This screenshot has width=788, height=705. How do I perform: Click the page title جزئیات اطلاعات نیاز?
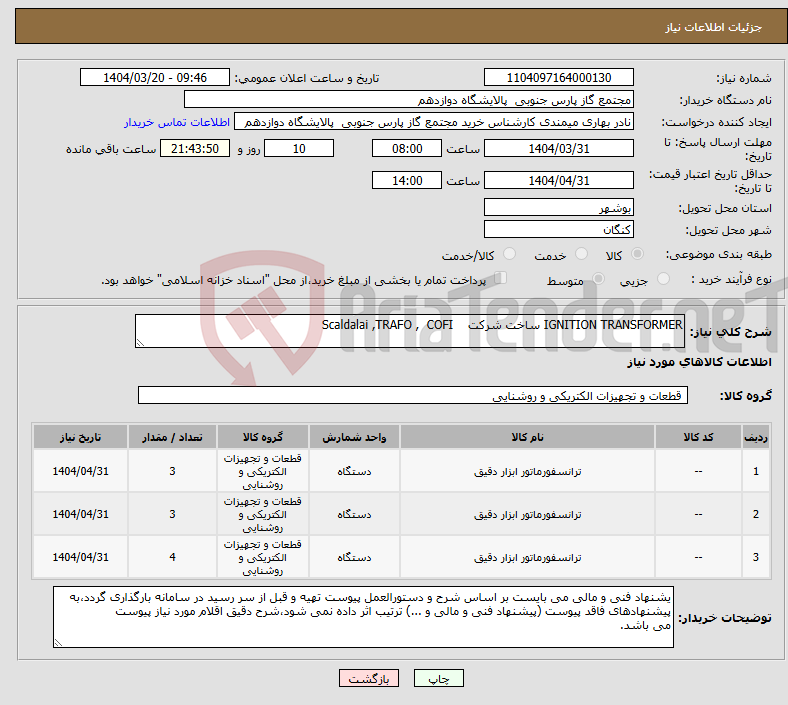pyautogui.click(x=713, y=27)
